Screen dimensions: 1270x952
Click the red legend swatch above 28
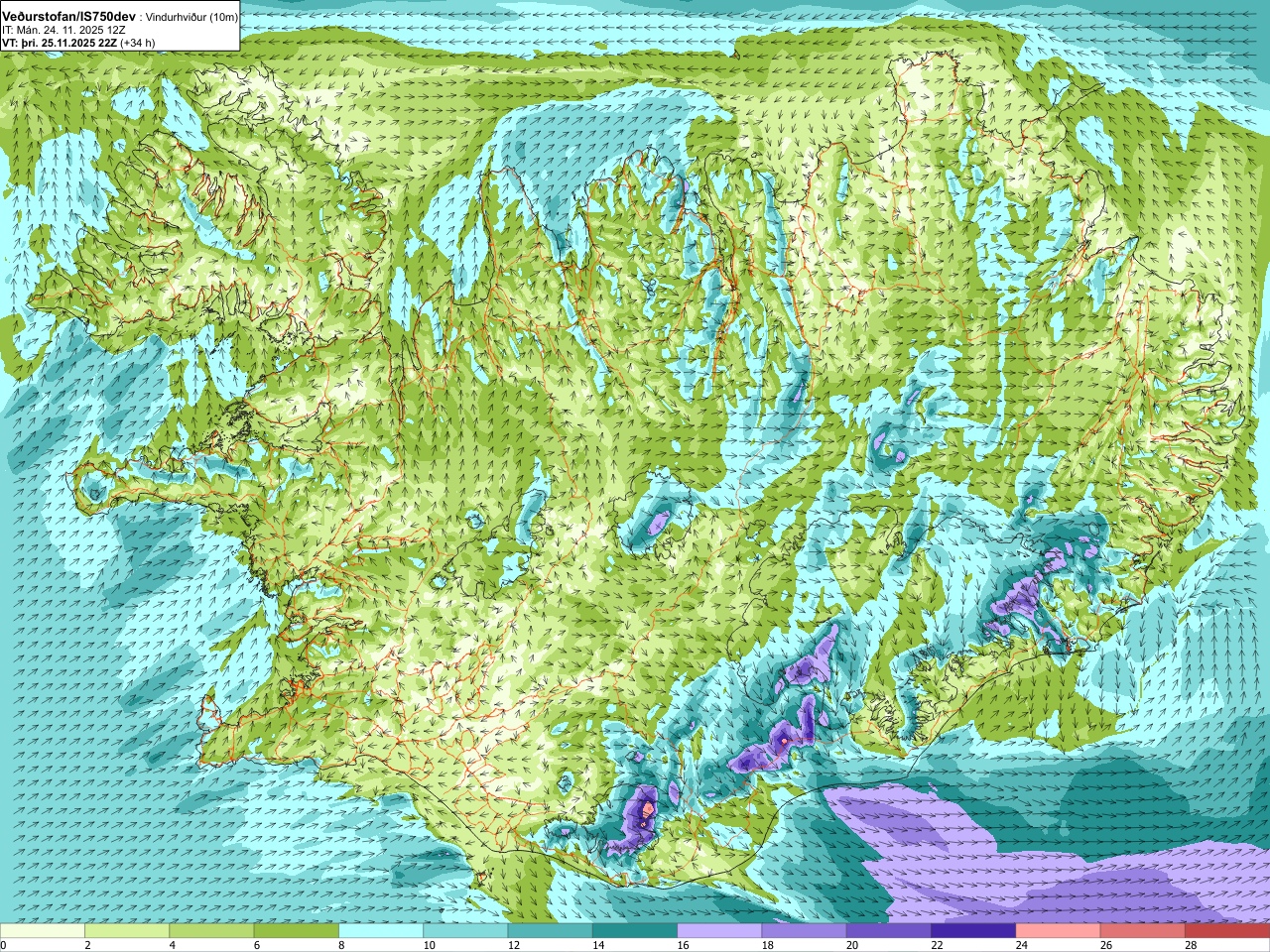[1227, 931]
